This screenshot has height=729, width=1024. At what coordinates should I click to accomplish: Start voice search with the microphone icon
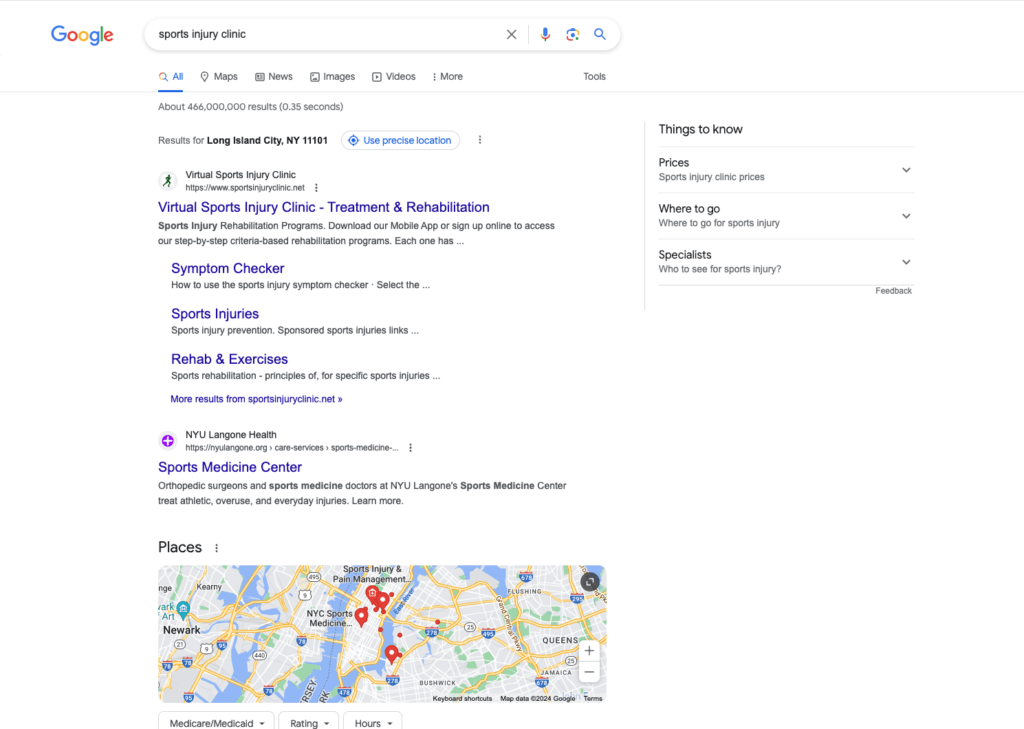click(x=545, y=35)
